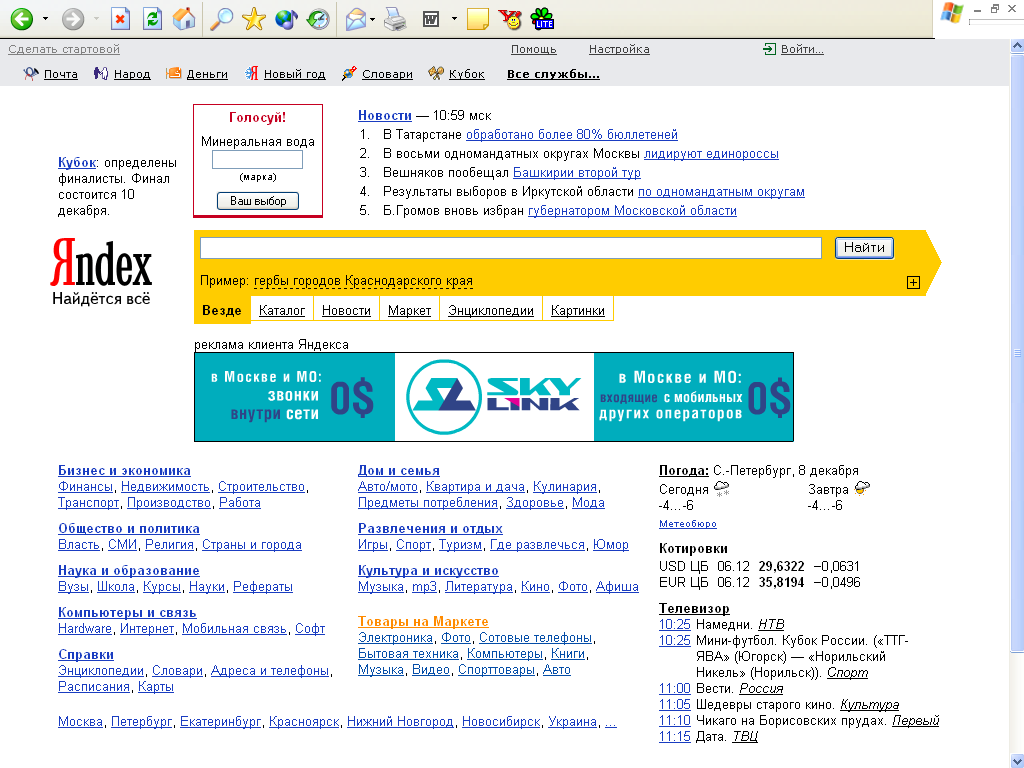
Task: Open the Компьютеры и связь category
Action: click(x=127, y=612)
